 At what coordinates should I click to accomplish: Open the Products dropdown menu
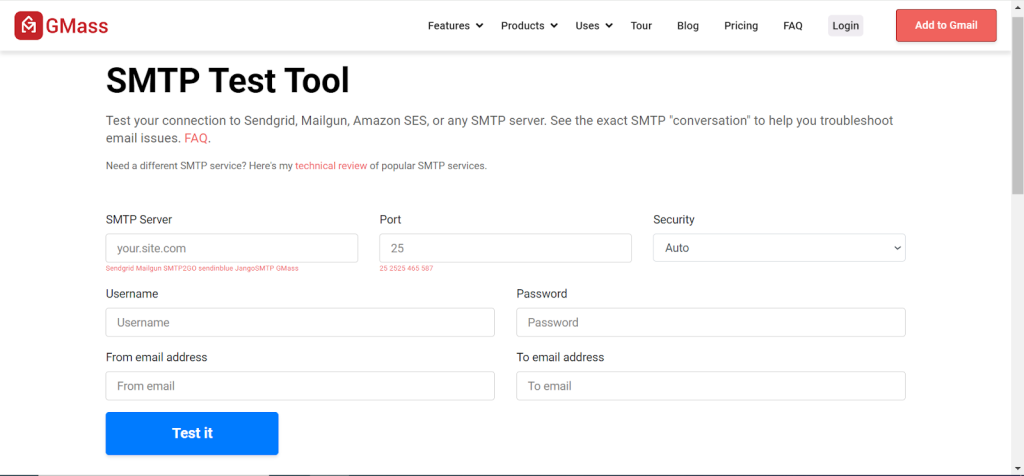click(x=529, y=26)
